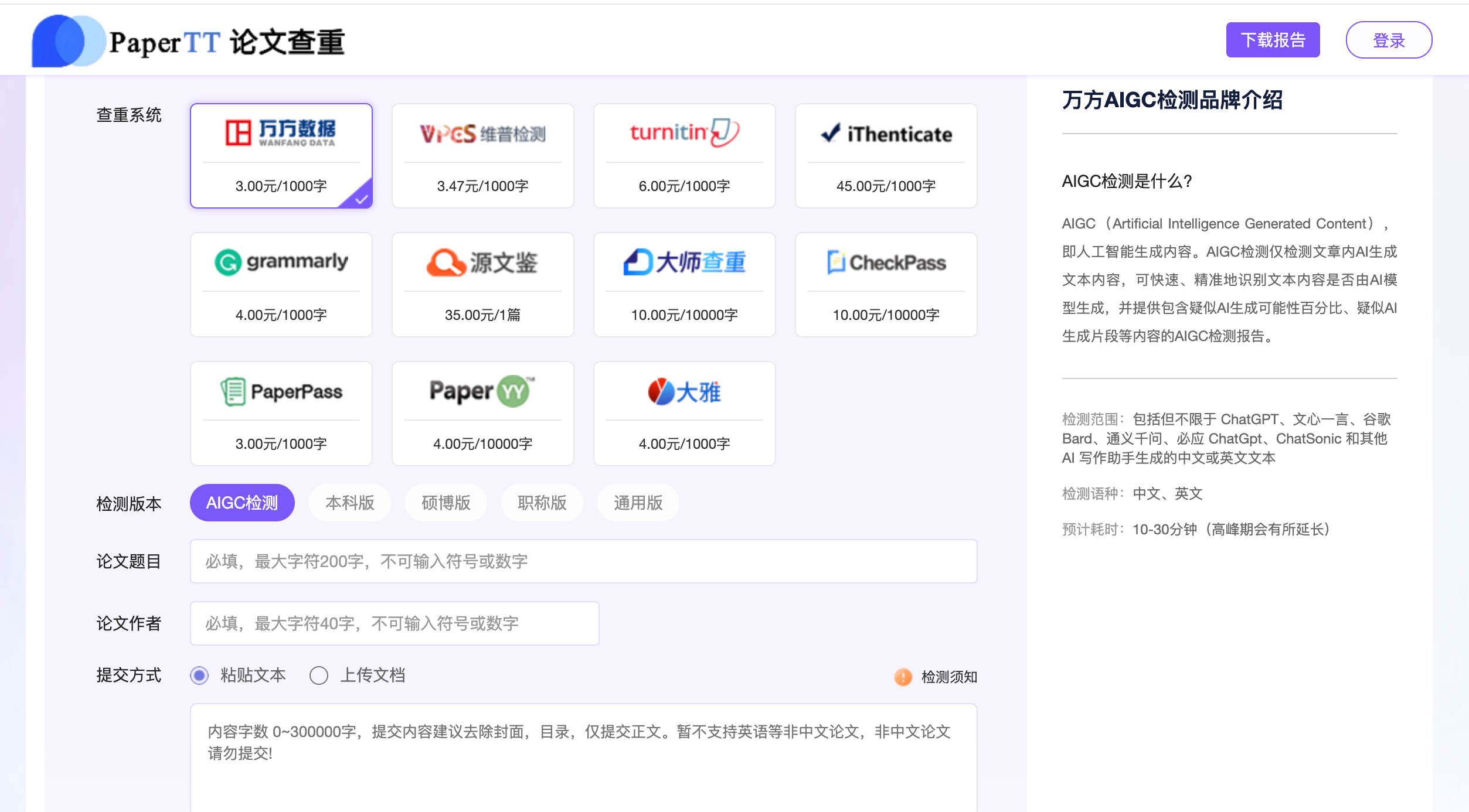Click the 下载报告 button
This screenshot has width=1469, height=812.
(1273, 40)
